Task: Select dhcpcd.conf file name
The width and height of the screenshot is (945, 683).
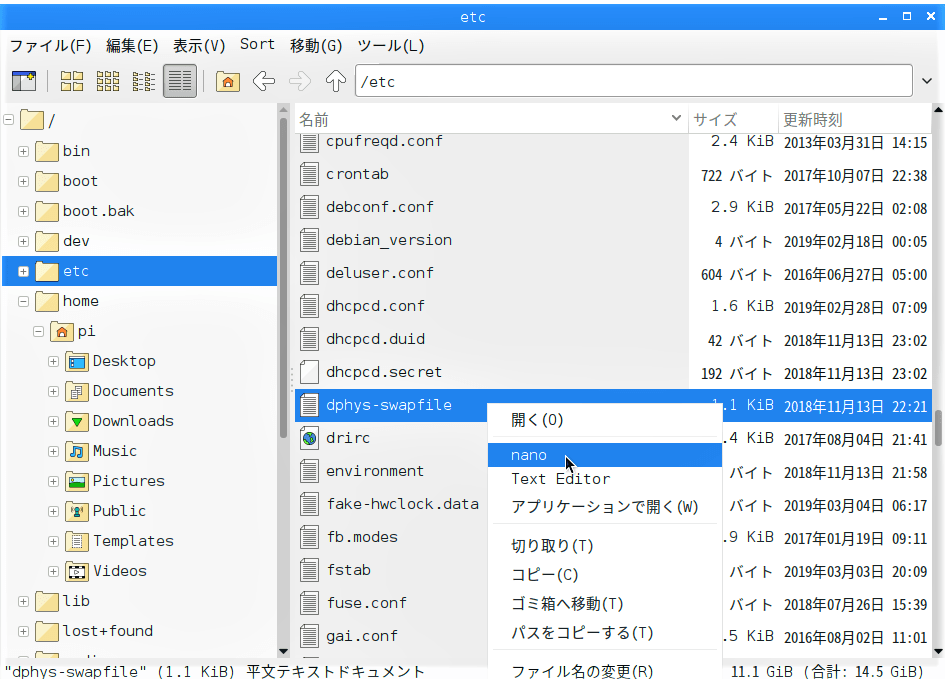Action: click(375, 306)
